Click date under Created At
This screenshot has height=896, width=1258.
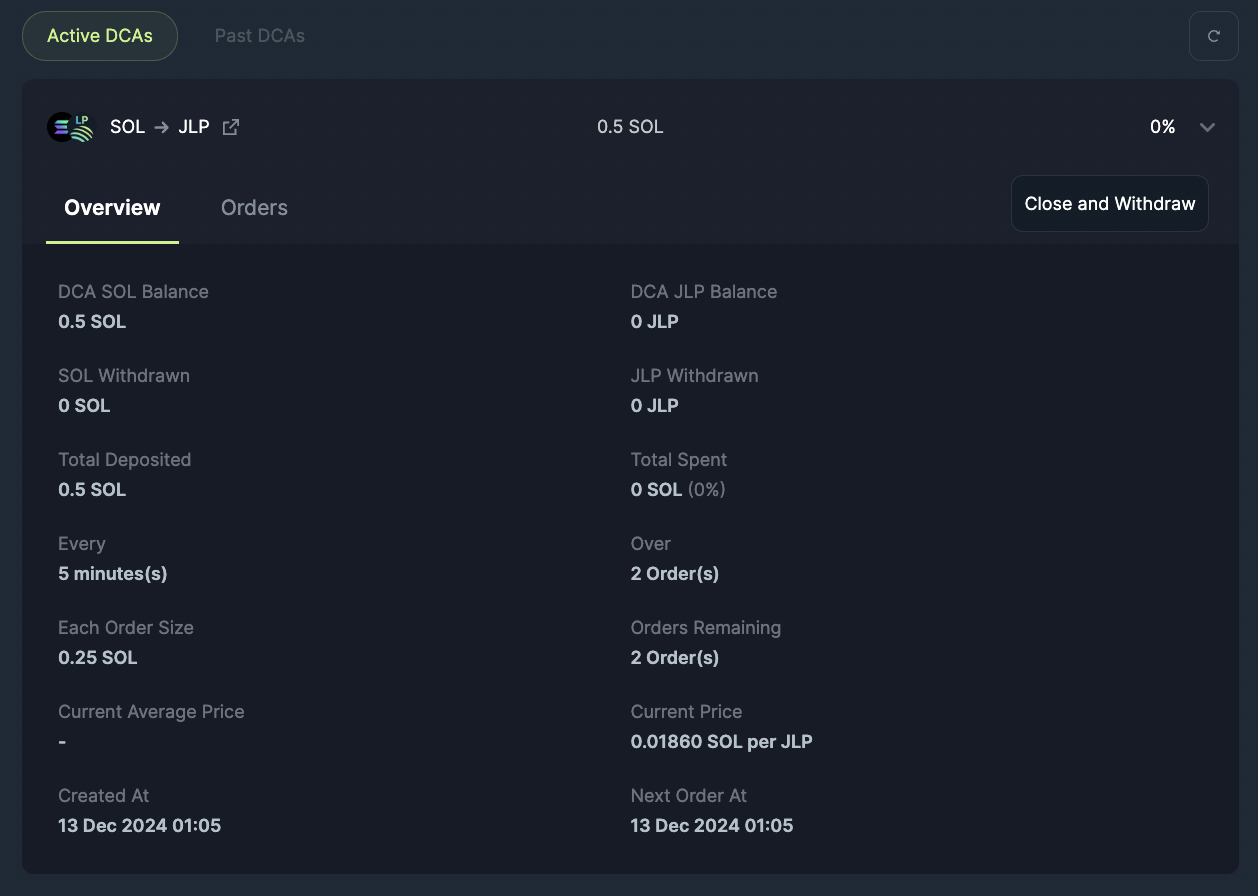tap(140, 826)
